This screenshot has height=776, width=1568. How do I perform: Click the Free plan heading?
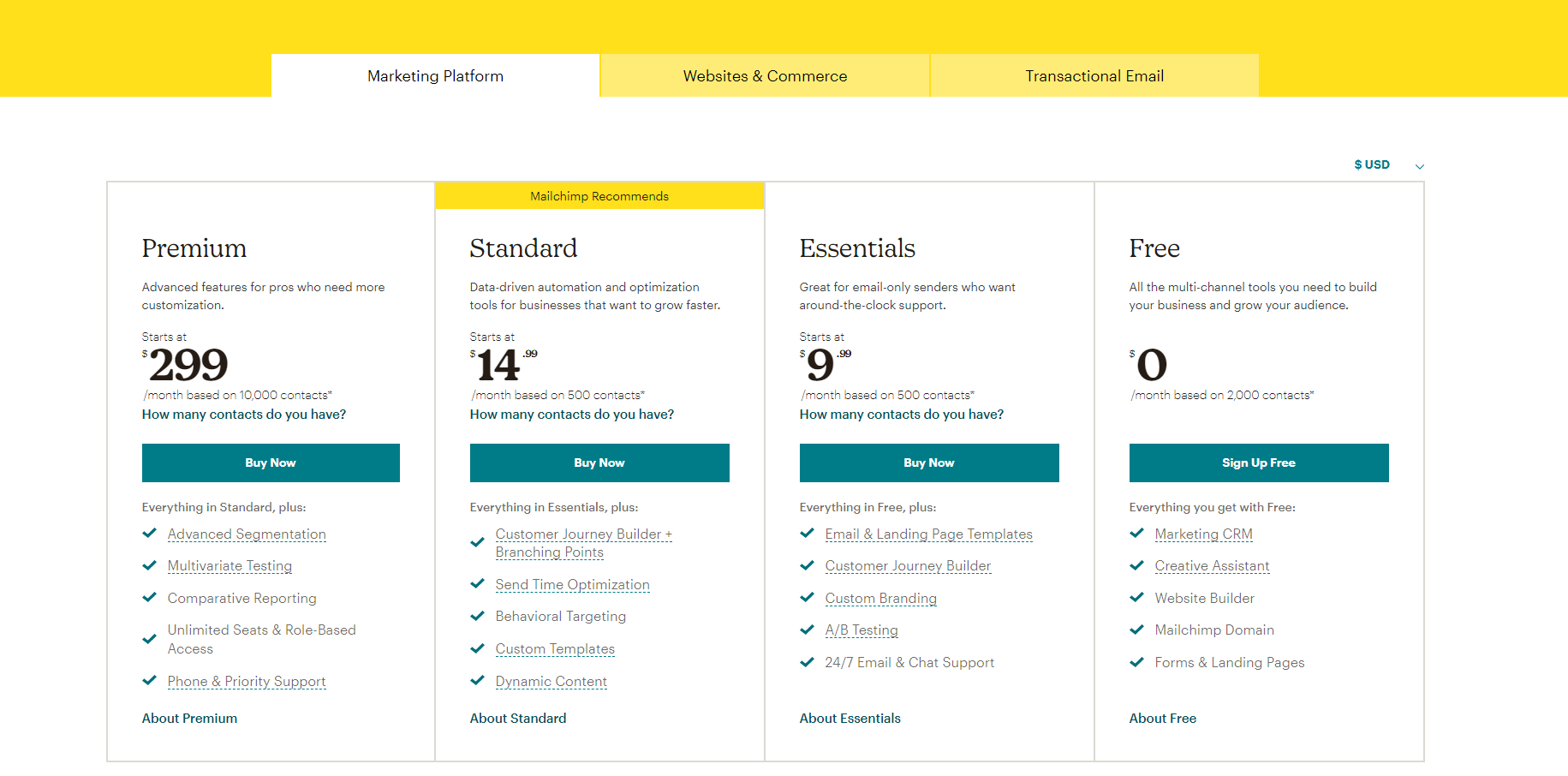click(1154, 248)
